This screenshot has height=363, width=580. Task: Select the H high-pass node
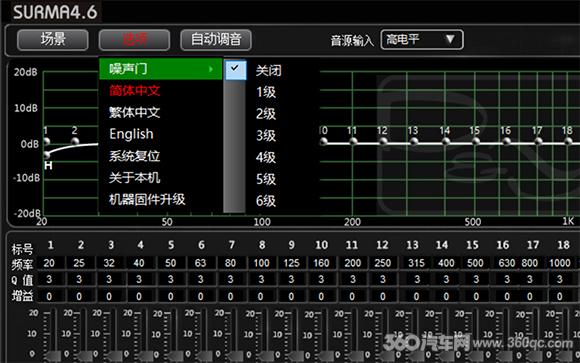coord(47,154)
